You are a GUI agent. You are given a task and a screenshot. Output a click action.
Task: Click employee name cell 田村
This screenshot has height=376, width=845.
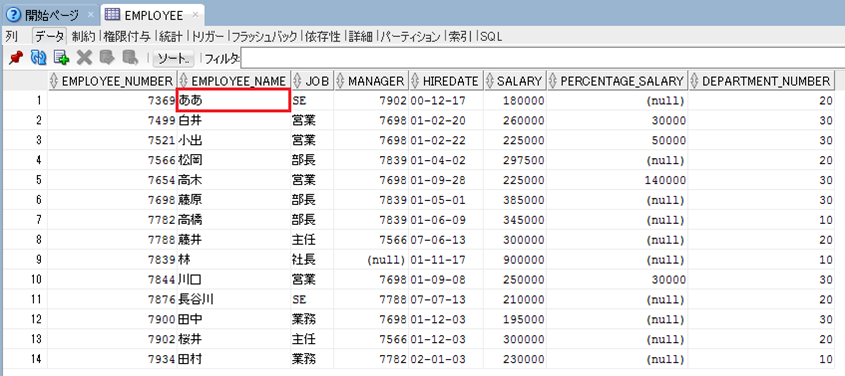pyautogui.click(x=234, y=359)
